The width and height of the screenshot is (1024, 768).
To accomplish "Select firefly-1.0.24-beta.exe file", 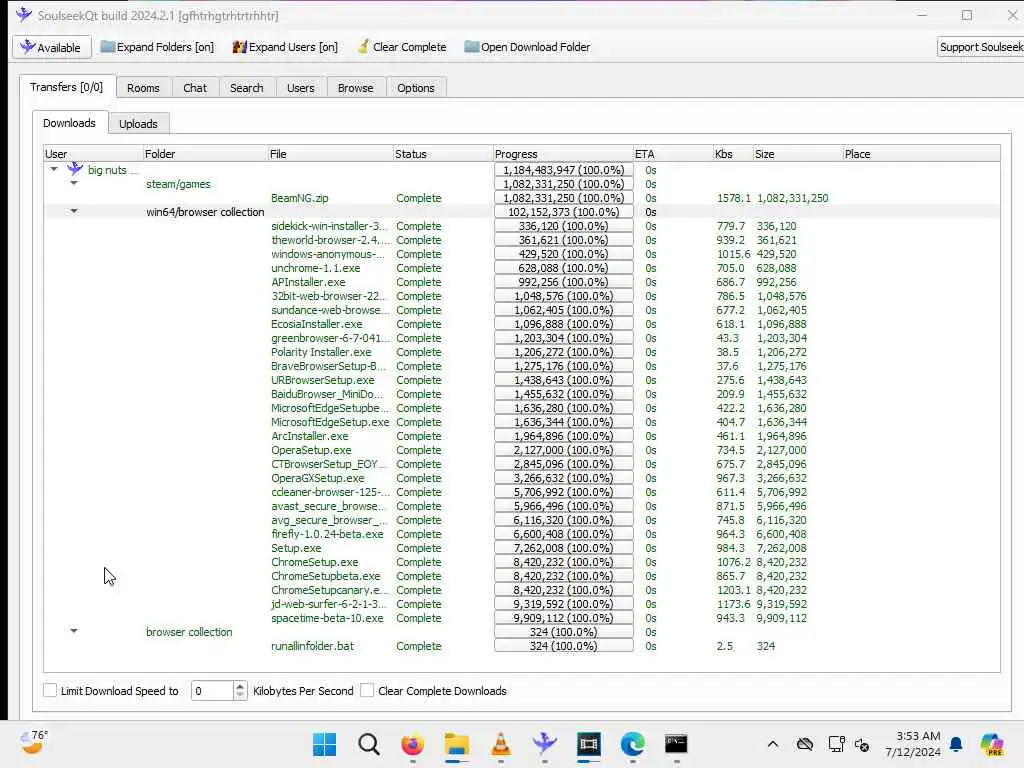I will click(327, 534).
